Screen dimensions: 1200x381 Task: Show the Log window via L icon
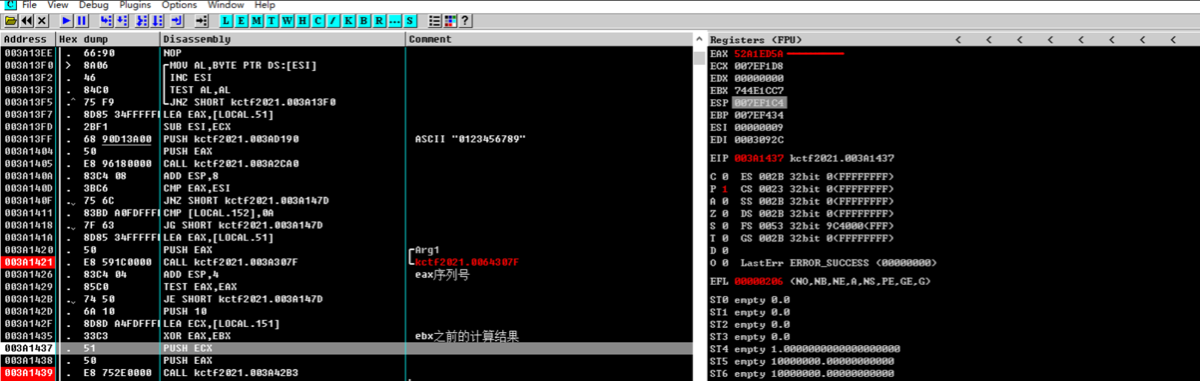point(226,20)
